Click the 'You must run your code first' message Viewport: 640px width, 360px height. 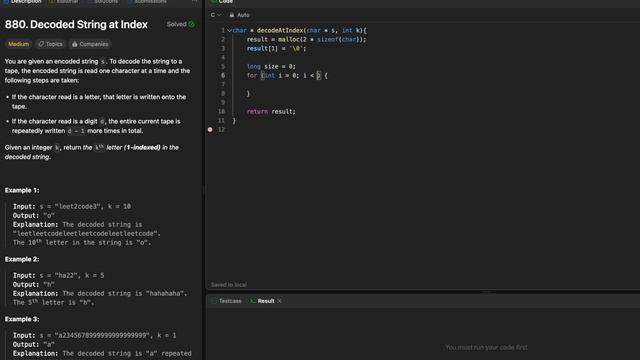(487, 348)
